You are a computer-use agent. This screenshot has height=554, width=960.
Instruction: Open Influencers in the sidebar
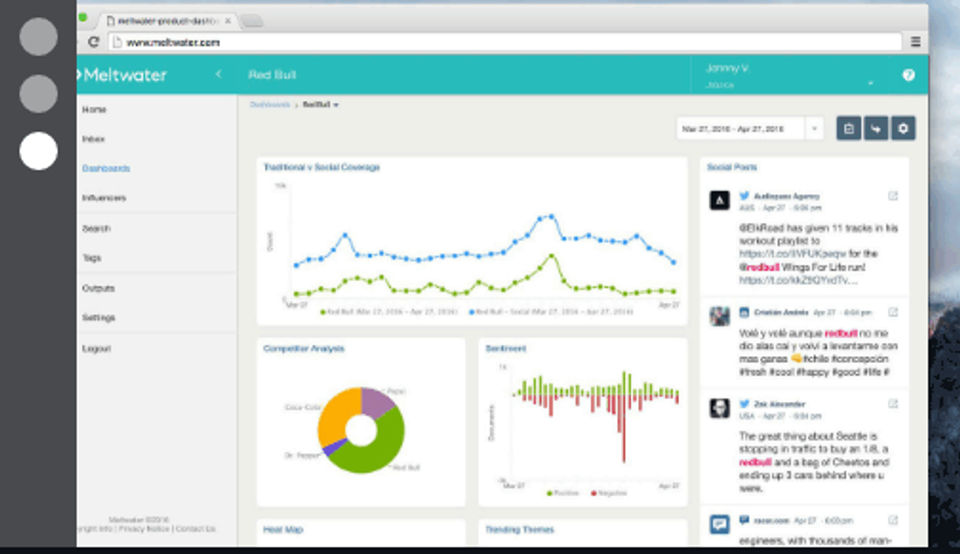104,198
